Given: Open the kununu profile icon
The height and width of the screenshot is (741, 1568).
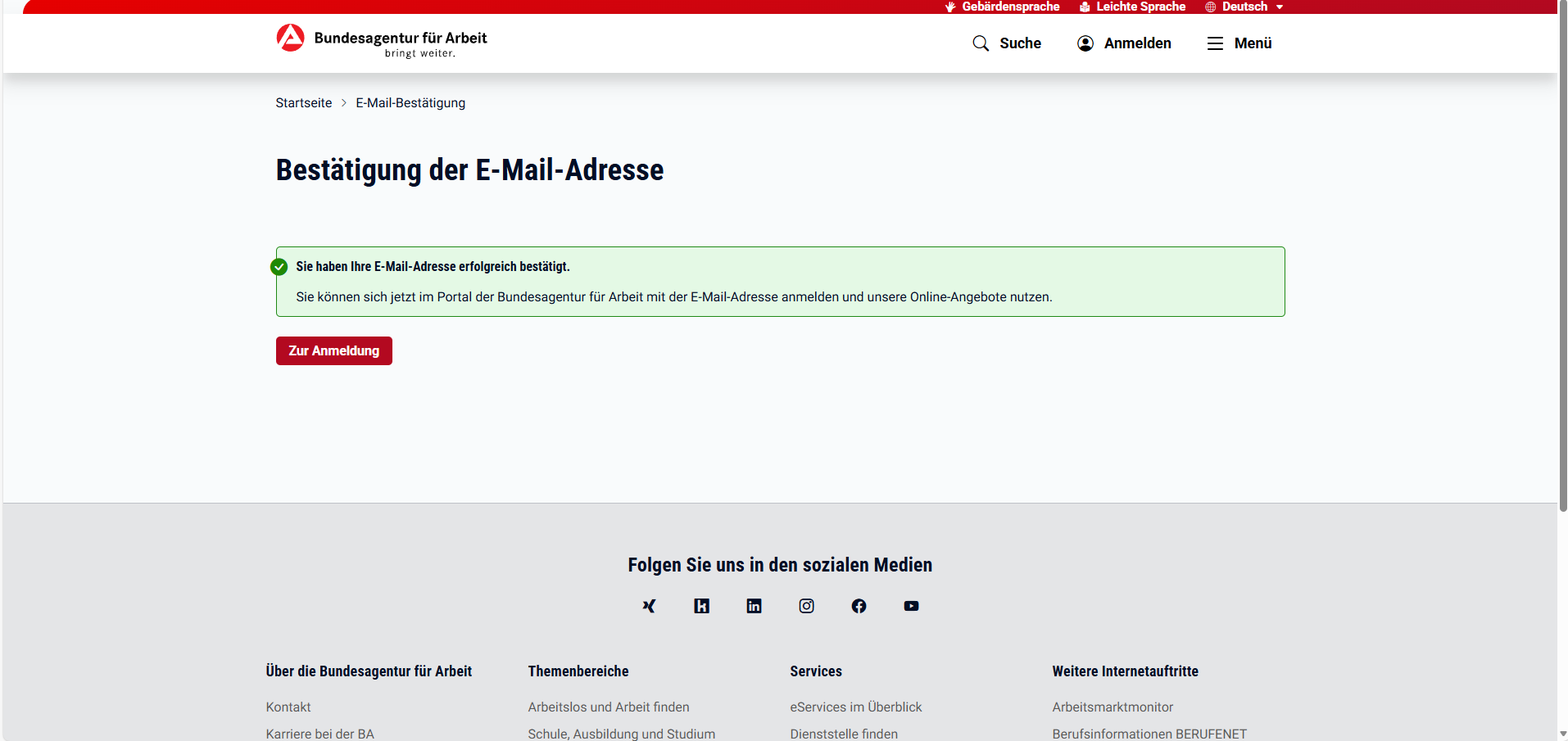Looking at the screenshot, I should 701,606.
